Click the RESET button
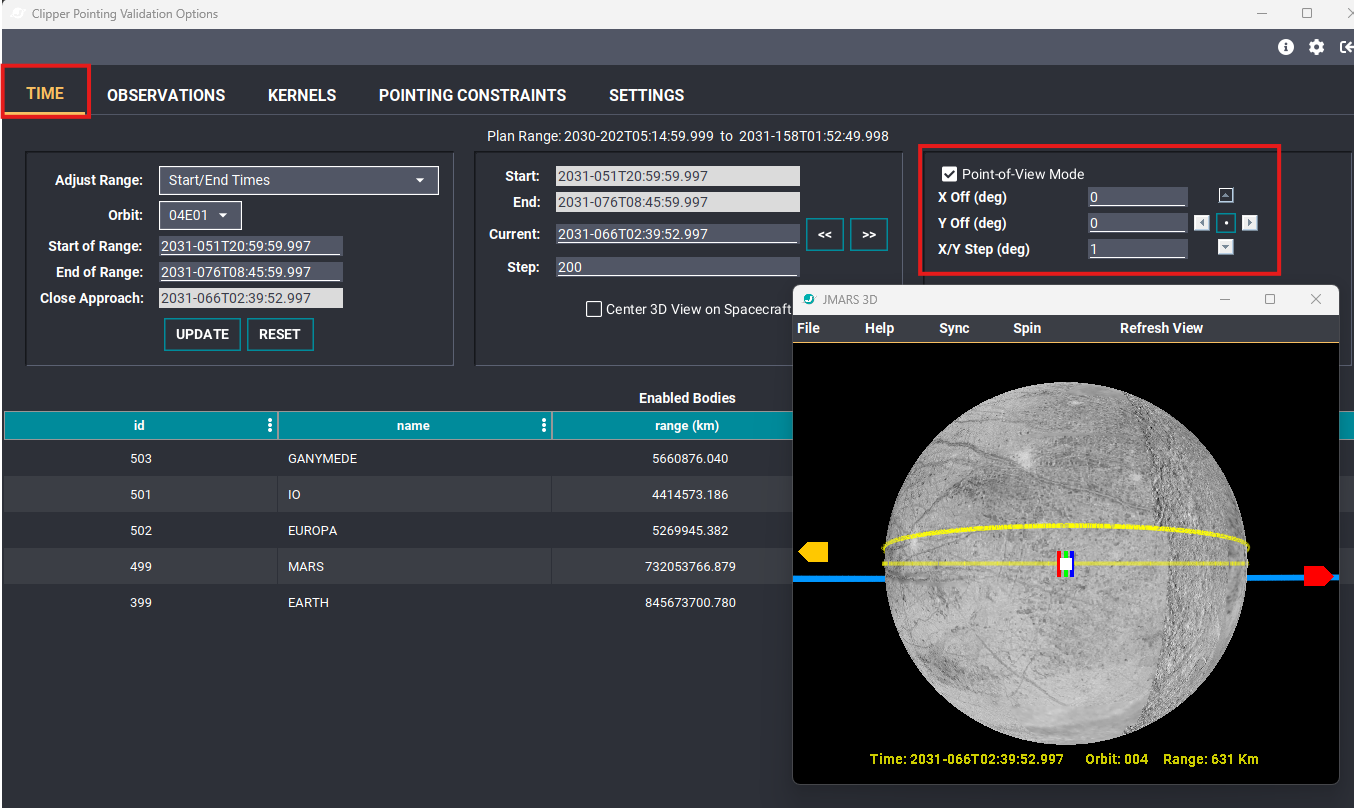This screenshot has height=808, width=1354. [280, 334]
